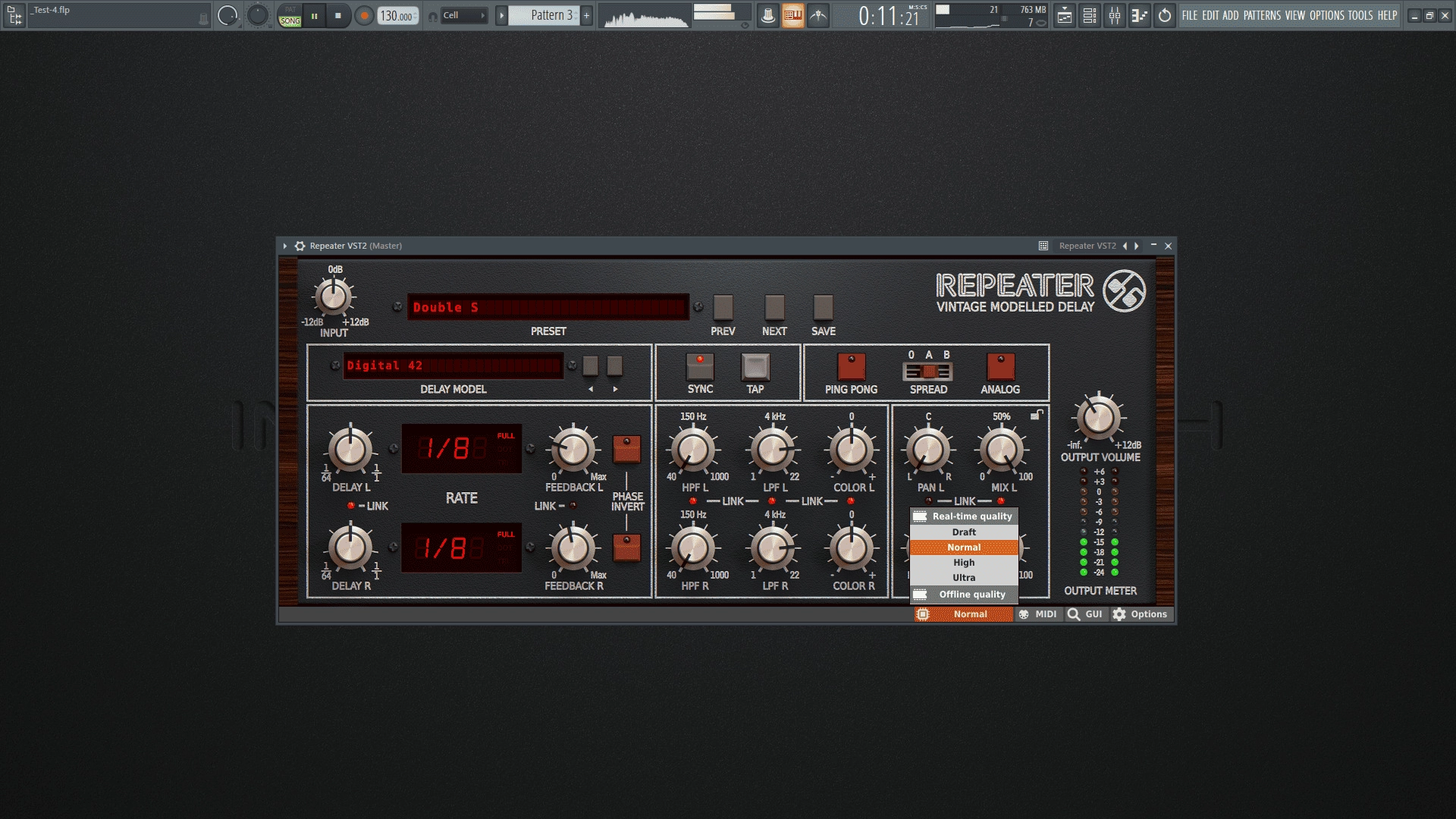Screen dimensions: 1456x819
Task: Toggle the COLOR LINK red LED
Action: coord(850,501)
